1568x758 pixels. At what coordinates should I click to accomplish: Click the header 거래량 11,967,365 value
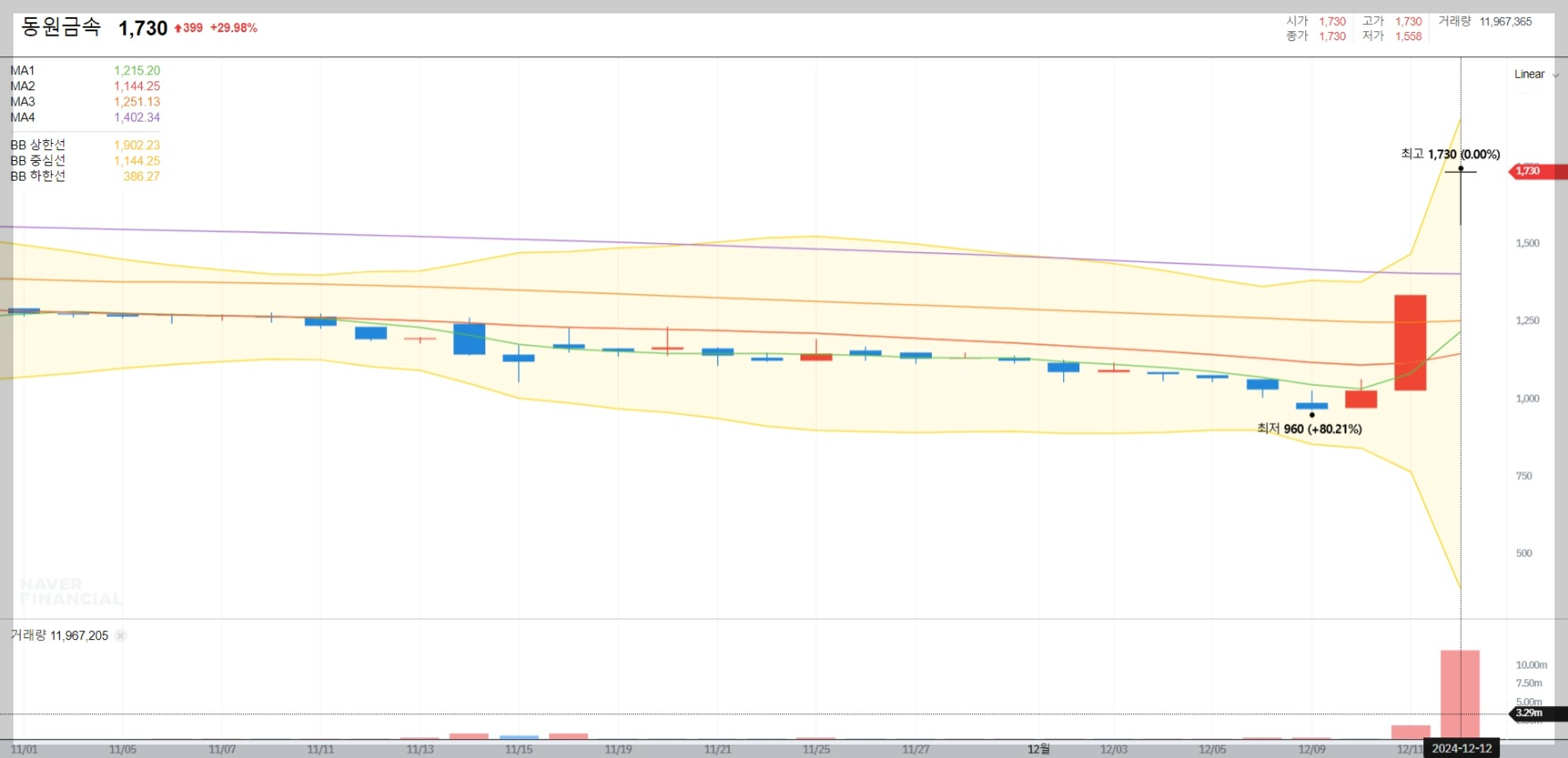click(1505, 21)
